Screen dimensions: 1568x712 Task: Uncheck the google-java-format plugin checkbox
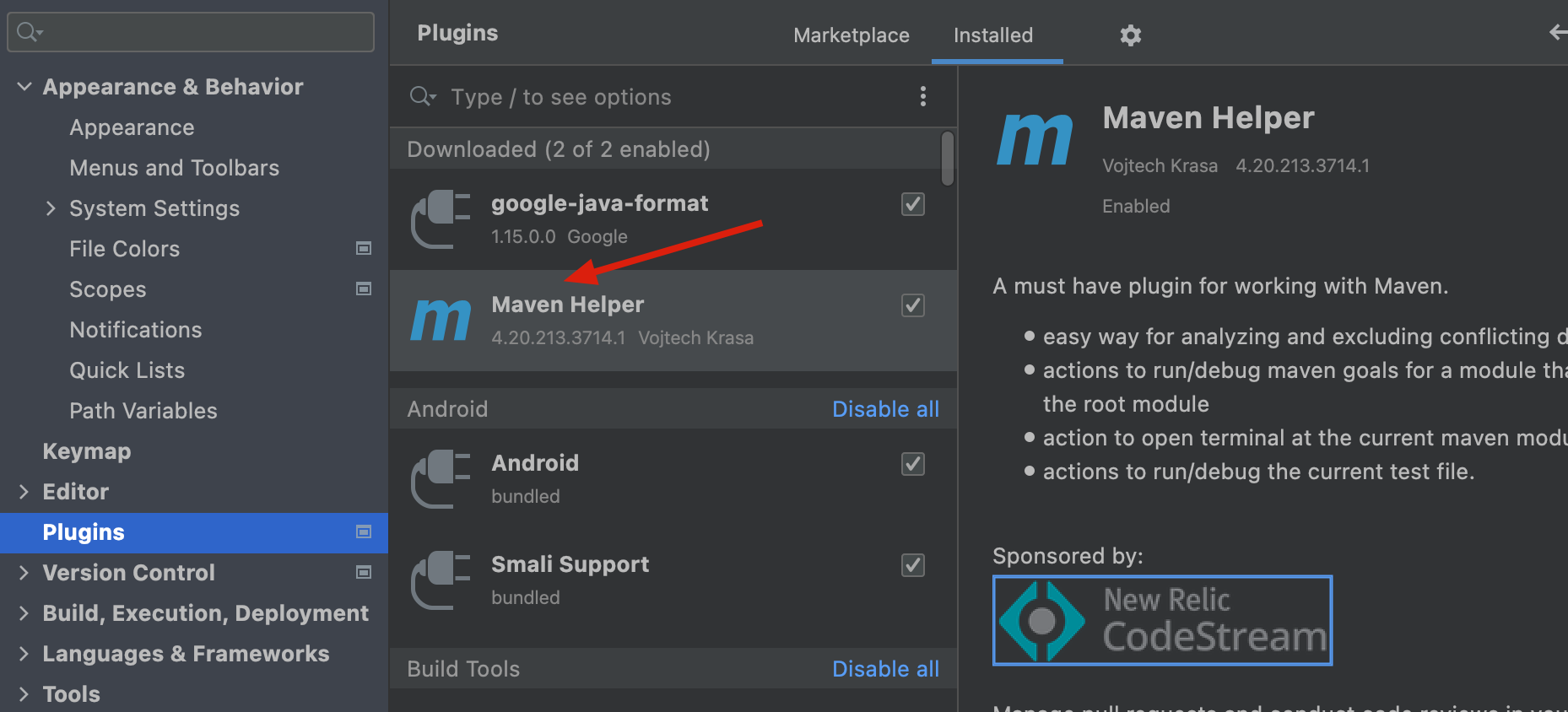pyautogui.click(x=912, y=204)
